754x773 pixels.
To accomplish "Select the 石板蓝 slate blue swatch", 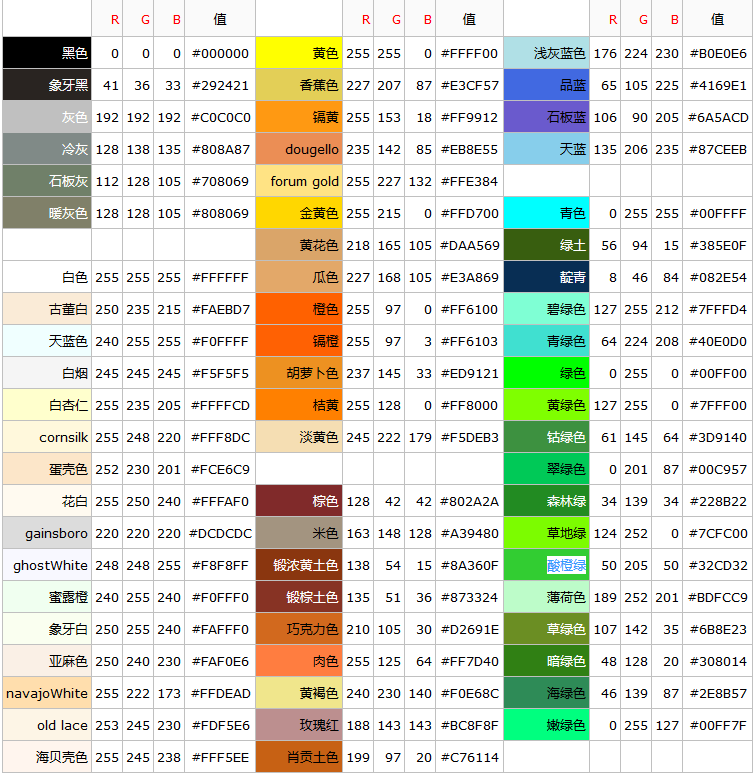I will coord(546,117).
